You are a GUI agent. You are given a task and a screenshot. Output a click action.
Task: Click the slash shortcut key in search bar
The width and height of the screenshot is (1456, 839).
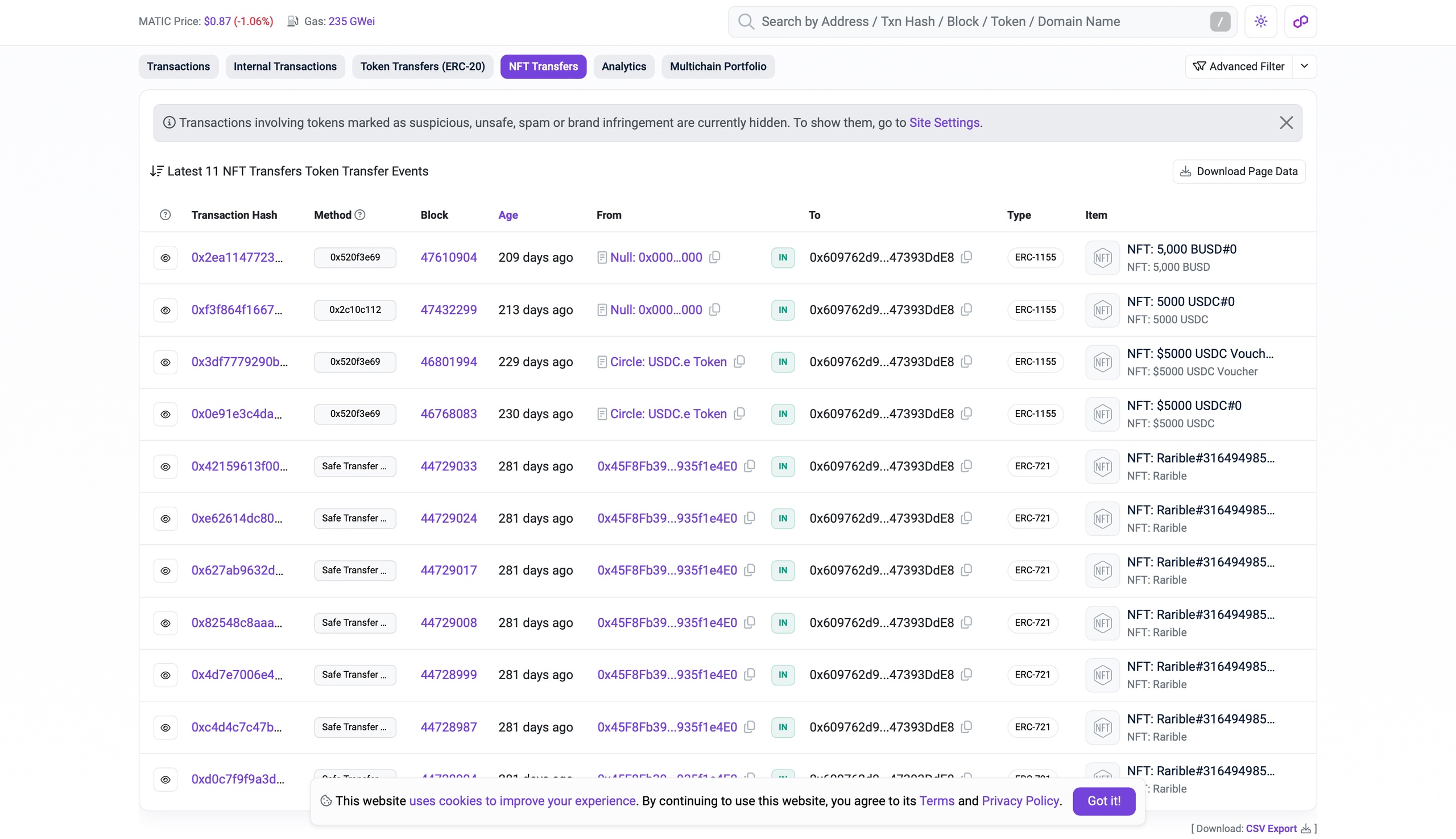[x=1220, y=22]
